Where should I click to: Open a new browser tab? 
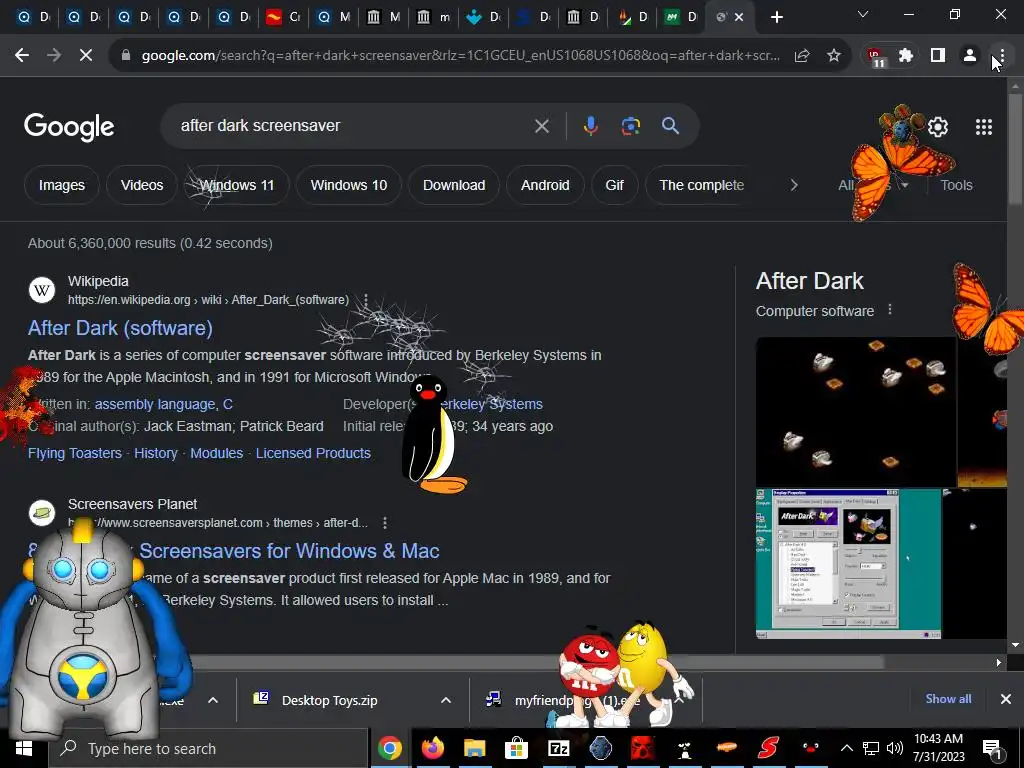[776, 17]
